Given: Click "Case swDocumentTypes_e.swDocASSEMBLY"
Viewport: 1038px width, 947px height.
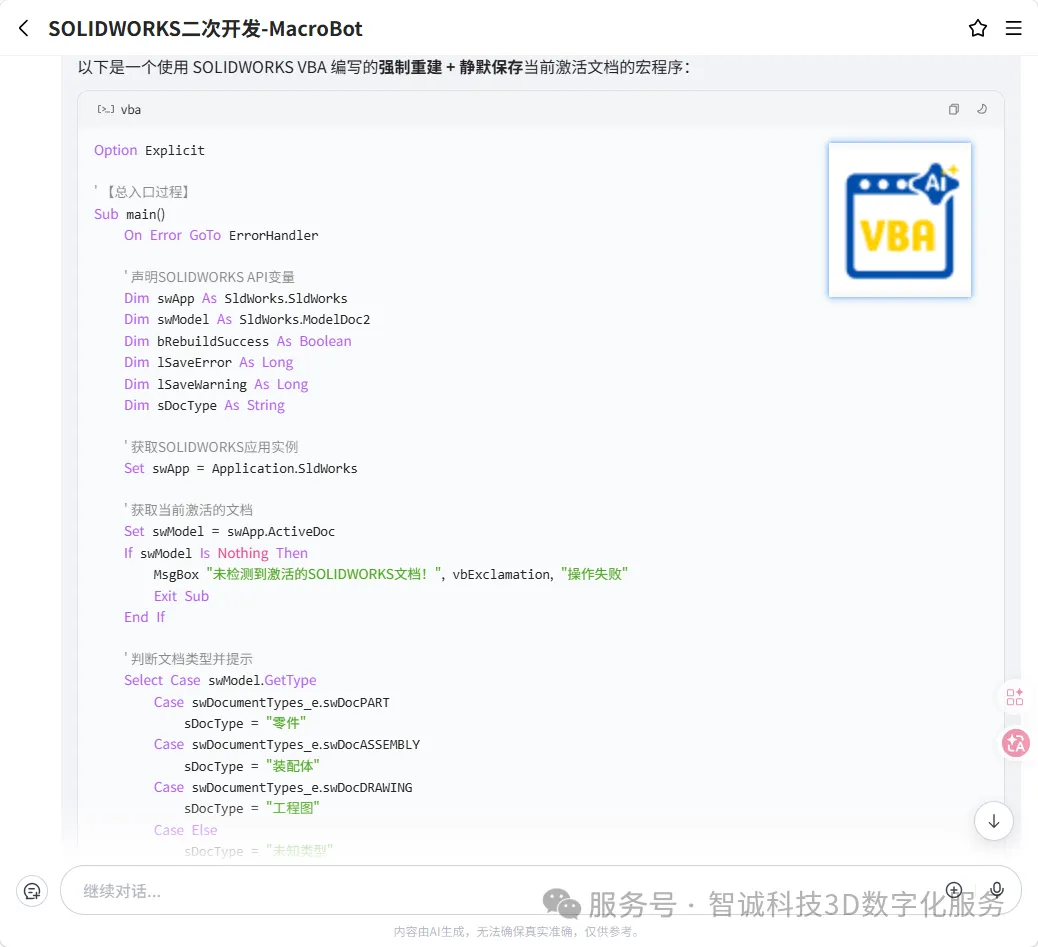Looking at the screenshot, I should point(287,744).
